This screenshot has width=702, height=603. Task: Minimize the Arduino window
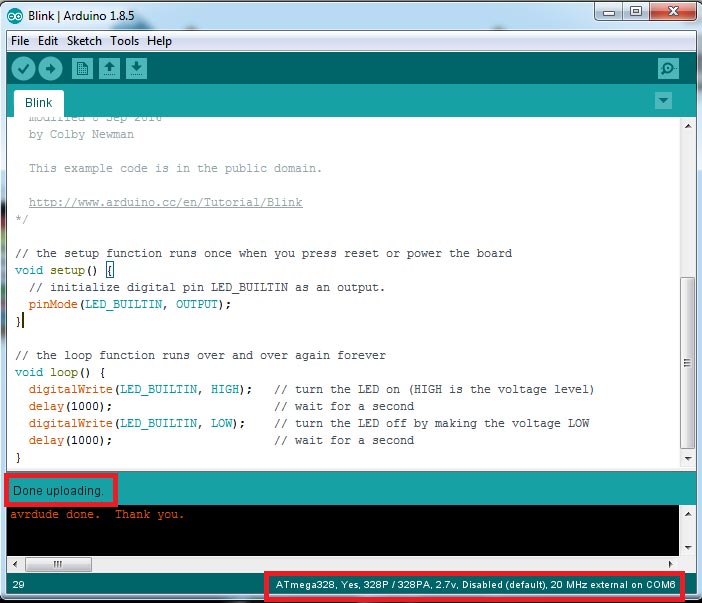[x=608, y=12]
